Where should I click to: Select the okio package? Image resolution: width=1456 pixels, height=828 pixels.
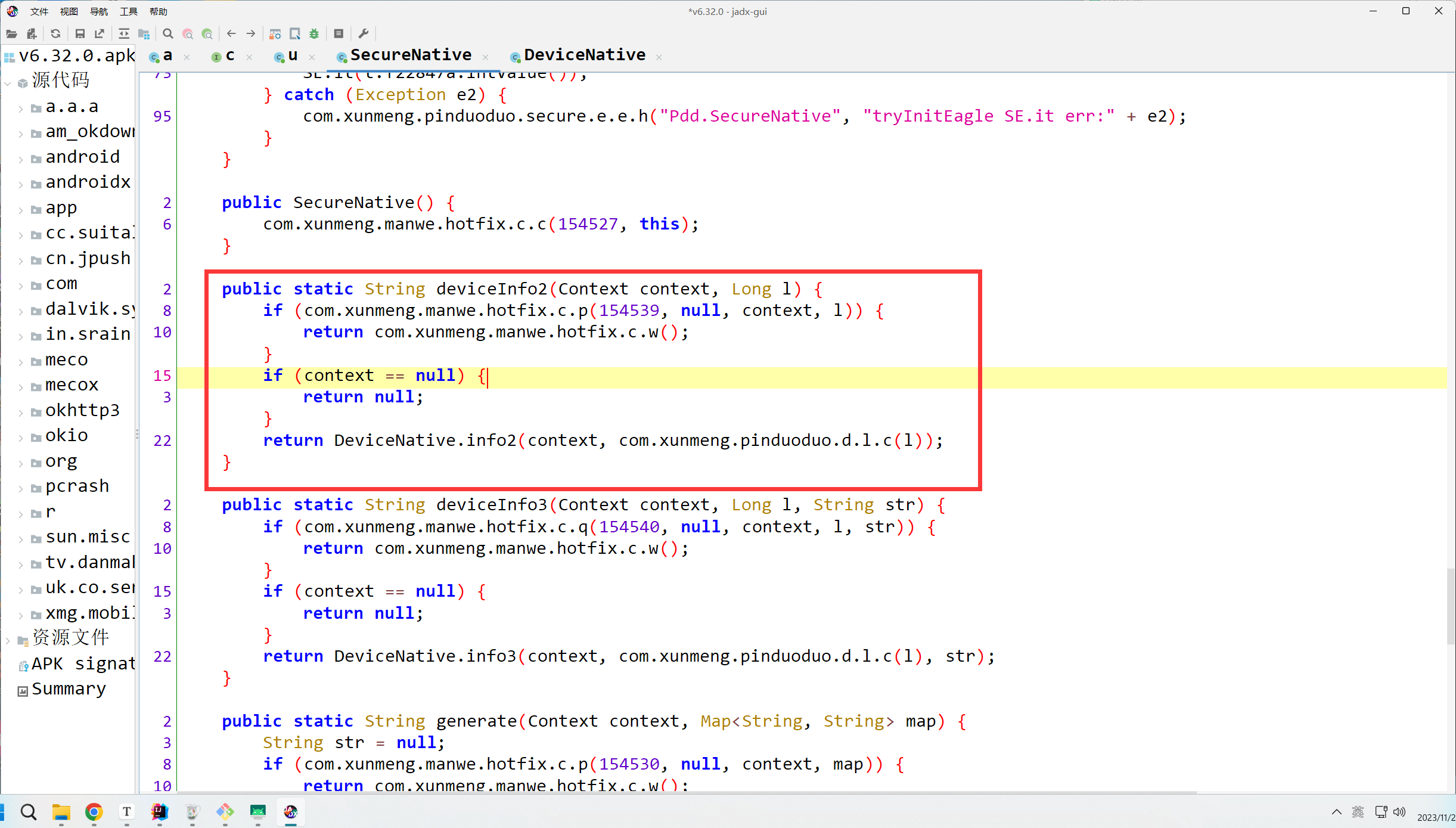(x=66, y=436)
